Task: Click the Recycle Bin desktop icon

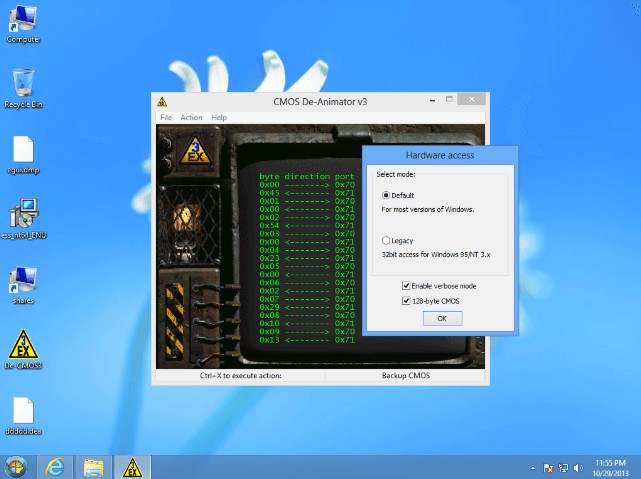Action: pyautogui.click(x=23, y=84)
